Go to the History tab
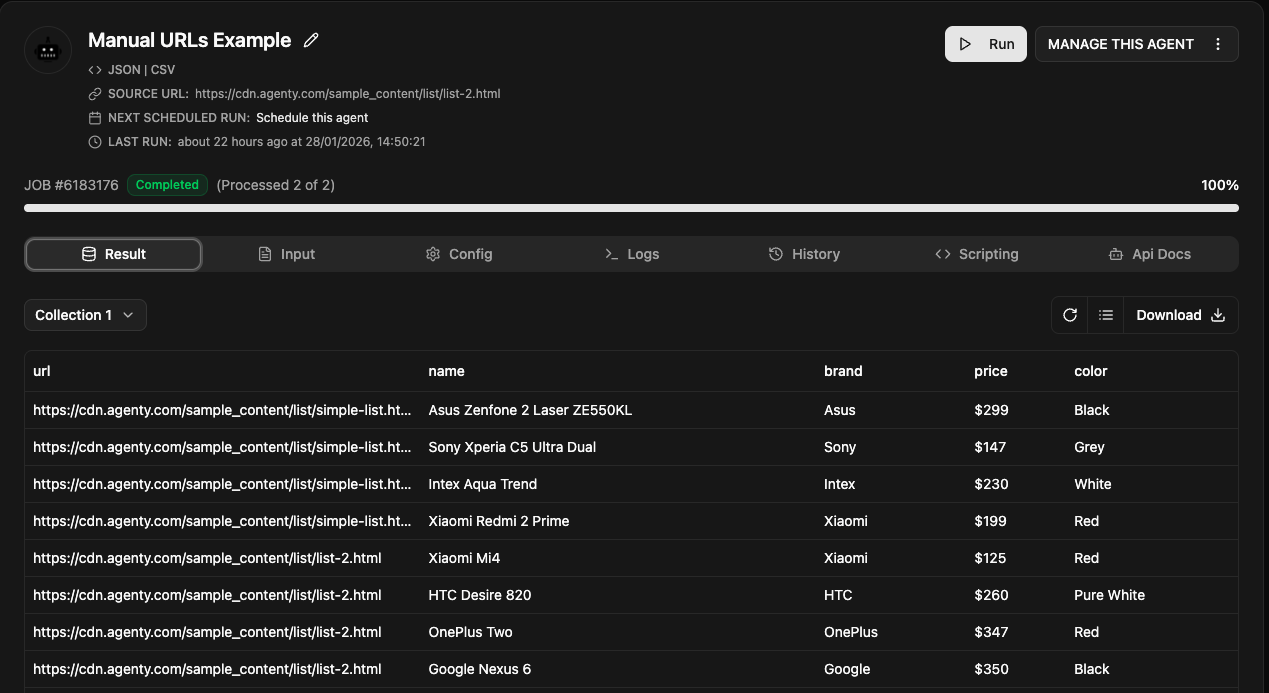1269x693 pixels. point(804,254)
